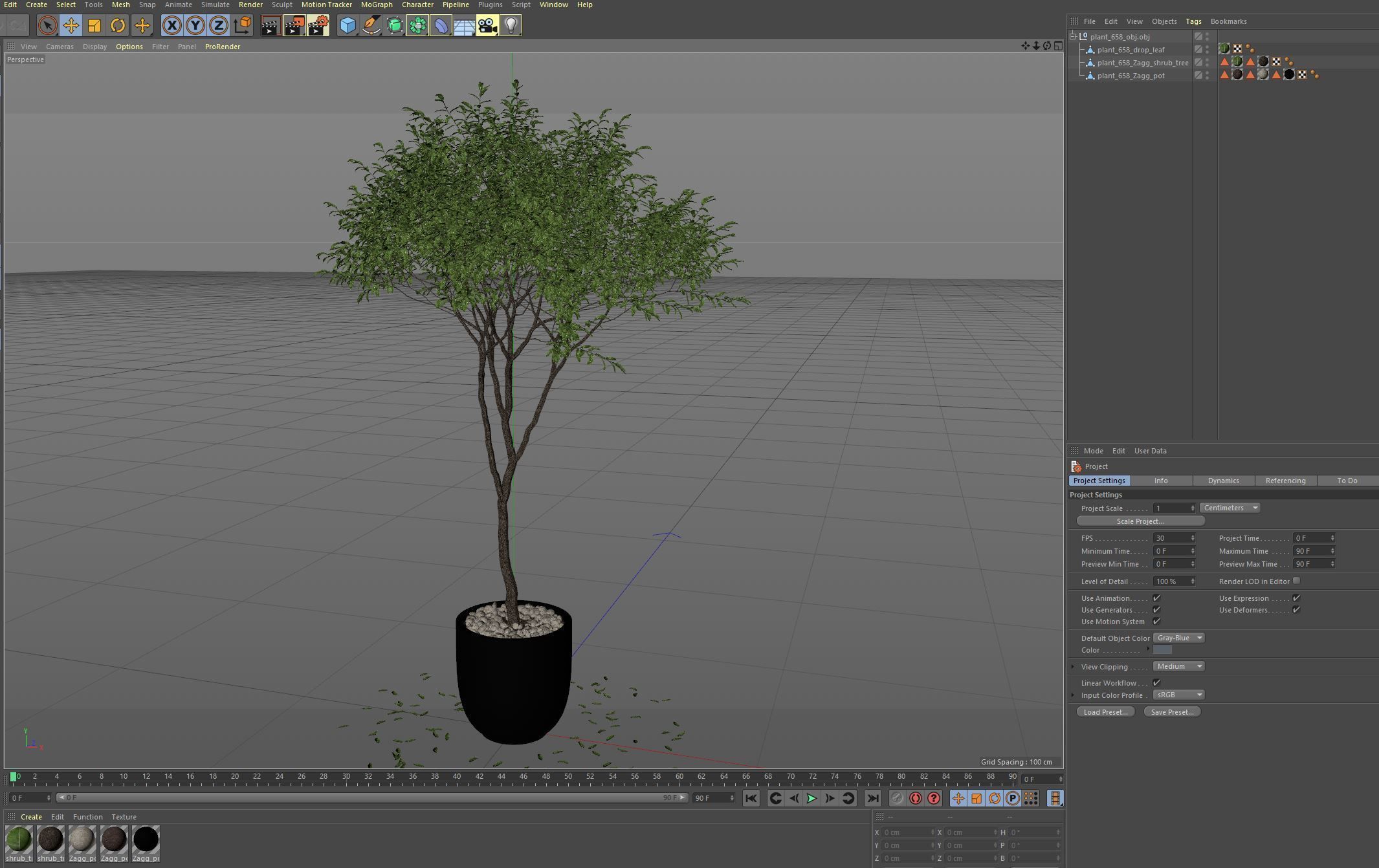Add a Light object from the toolbar
This screenshot has height=868, width=1379.
click(511, 26)
